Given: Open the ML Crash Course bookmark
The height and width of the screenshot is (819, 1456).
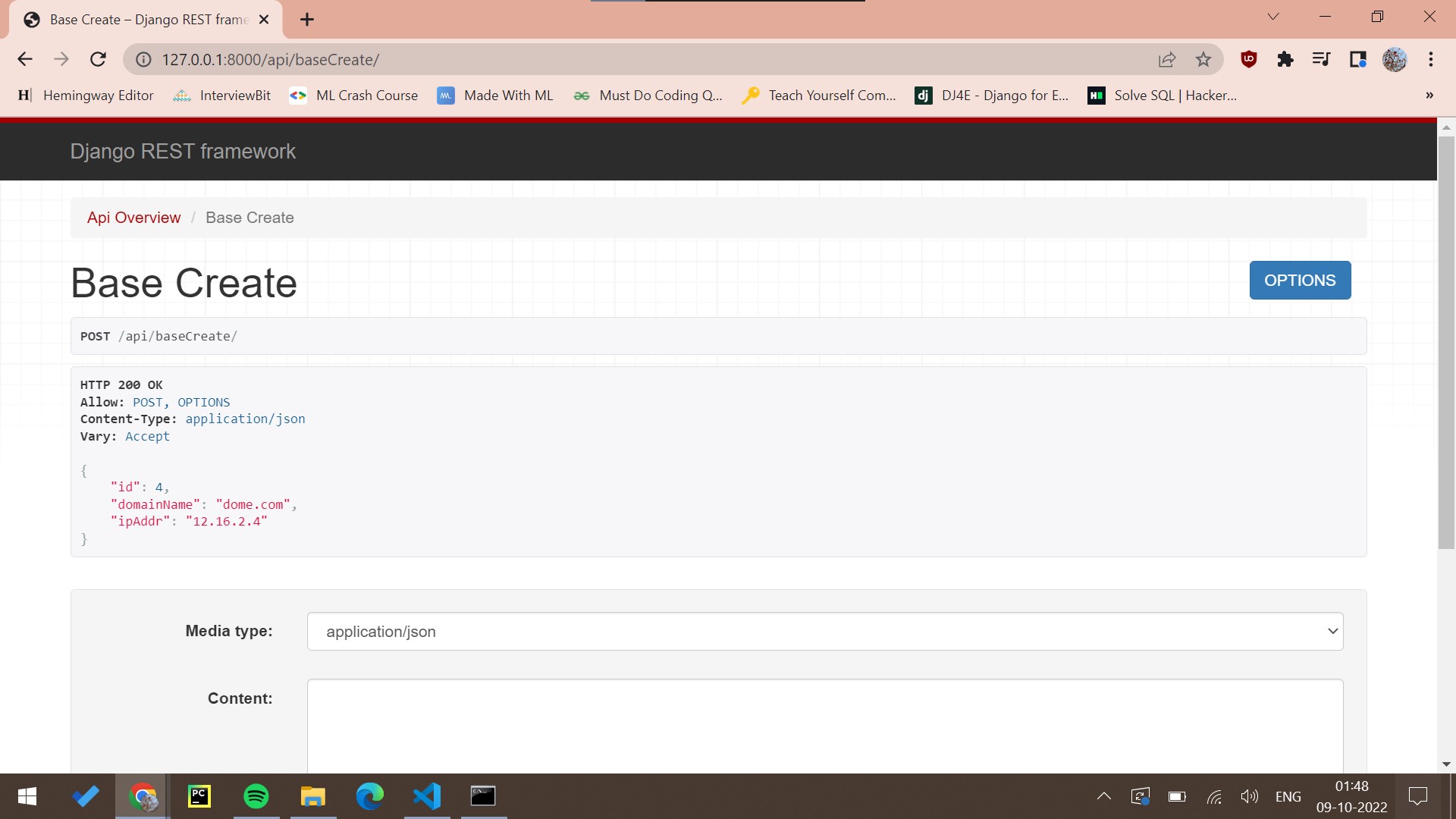Looking at the screenshot, I should 354,96.
